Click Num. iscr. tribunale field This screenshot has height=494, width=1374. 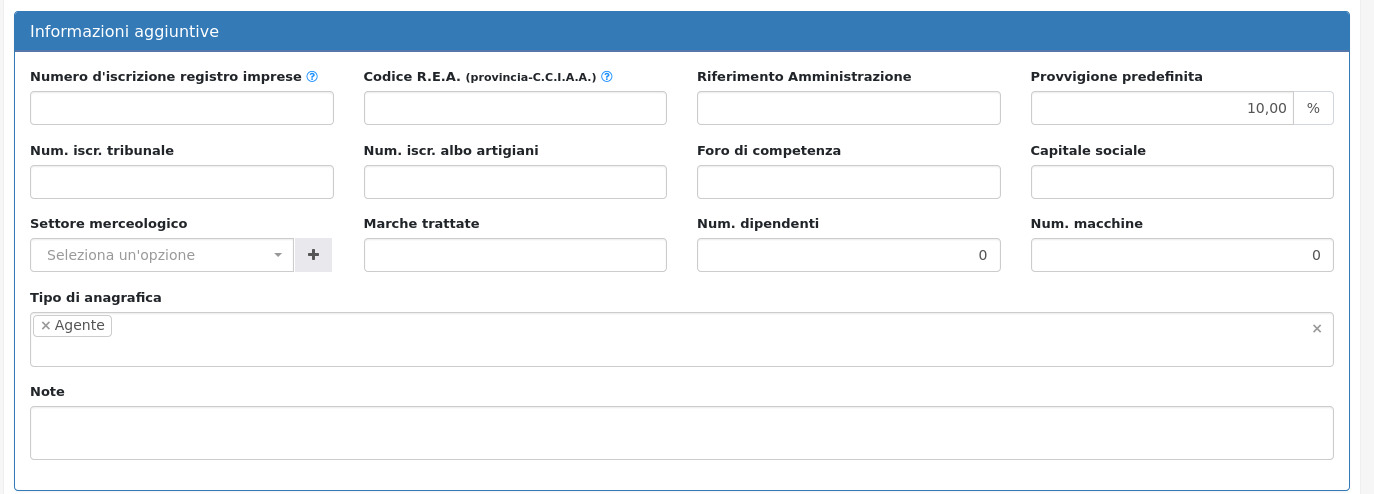(182, 182)
